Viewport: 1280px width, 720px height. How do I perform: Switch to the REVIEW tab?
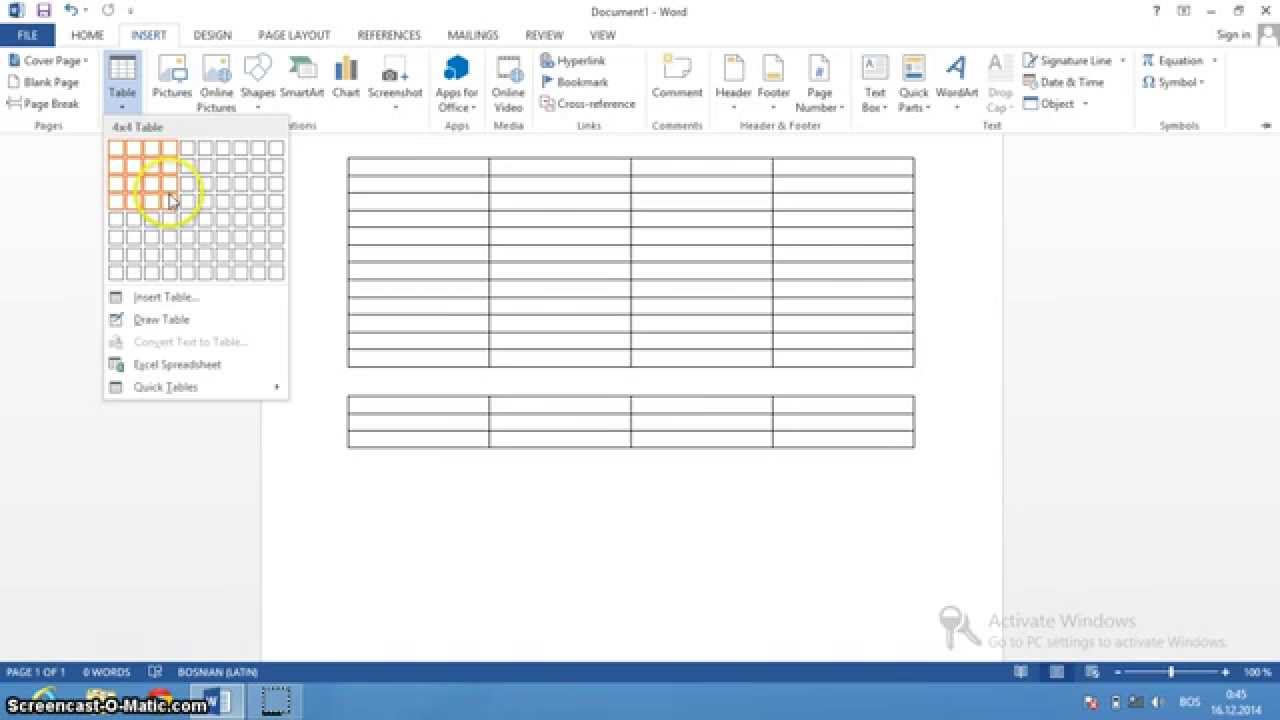pos(544,35)
